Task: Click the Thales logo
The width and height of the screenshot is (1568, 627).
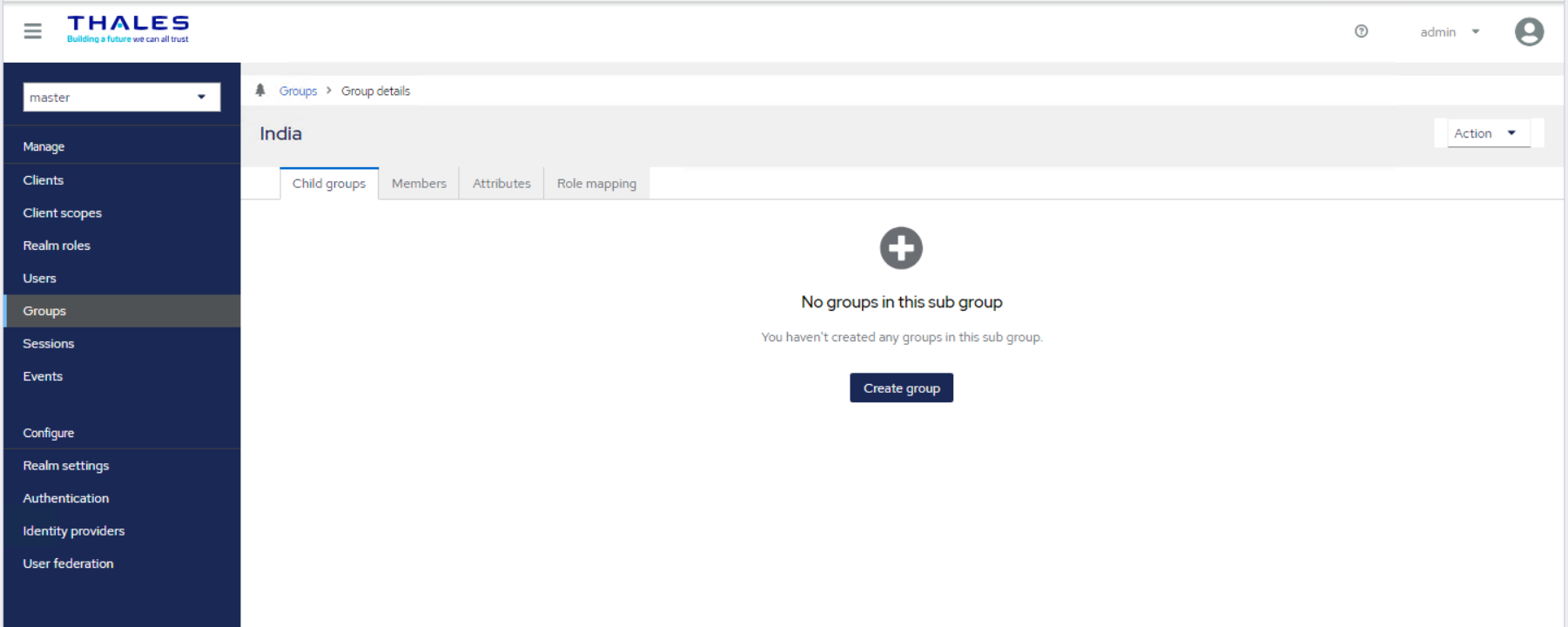Action: click(x=128, y=29)
